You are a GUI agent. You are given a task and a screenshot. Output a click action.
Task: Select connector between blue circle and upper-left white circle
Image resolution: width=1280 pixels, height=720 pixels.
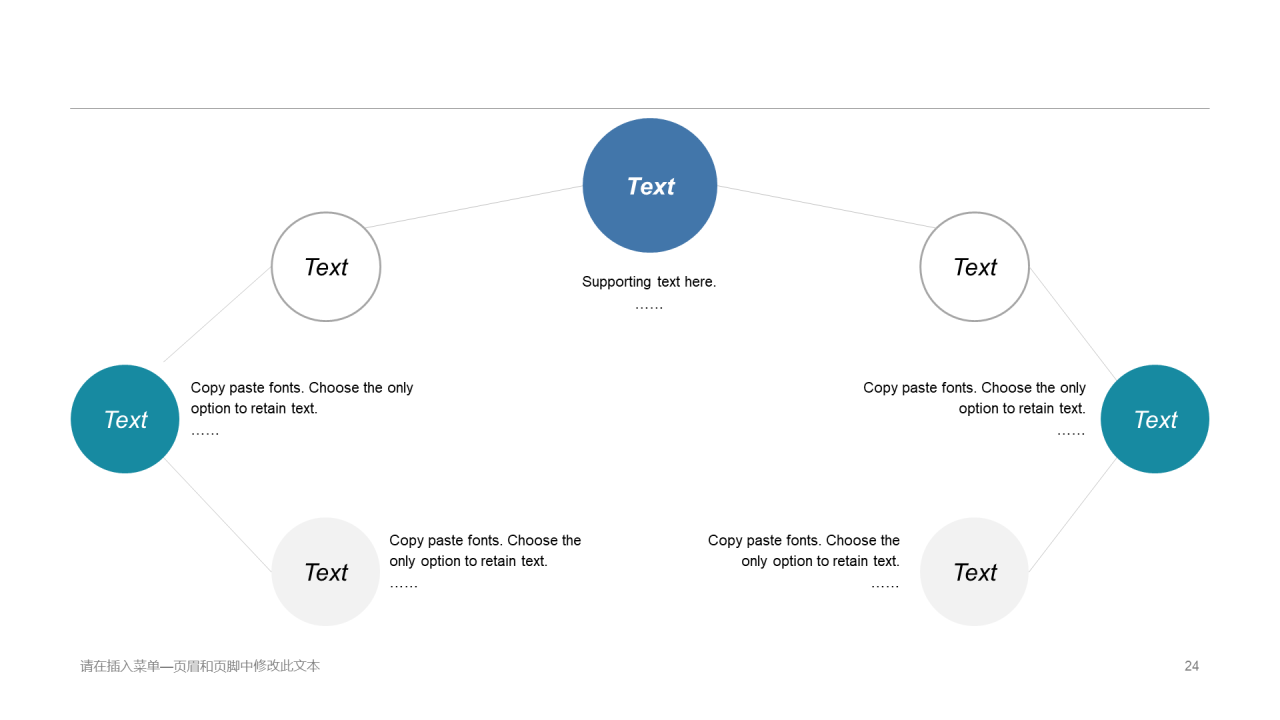click(473, 207)
